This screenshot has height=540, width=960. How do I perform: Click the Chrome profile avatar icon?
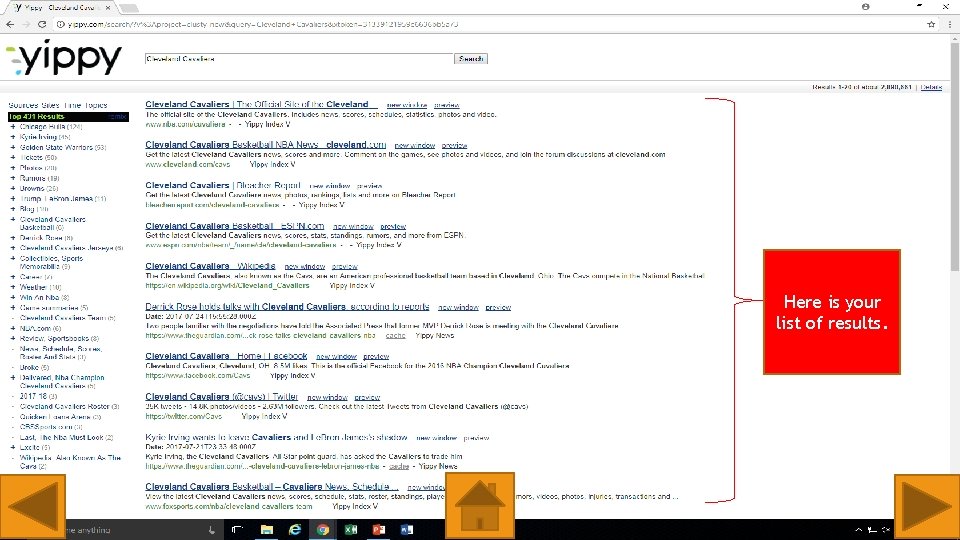click(866, 7)
